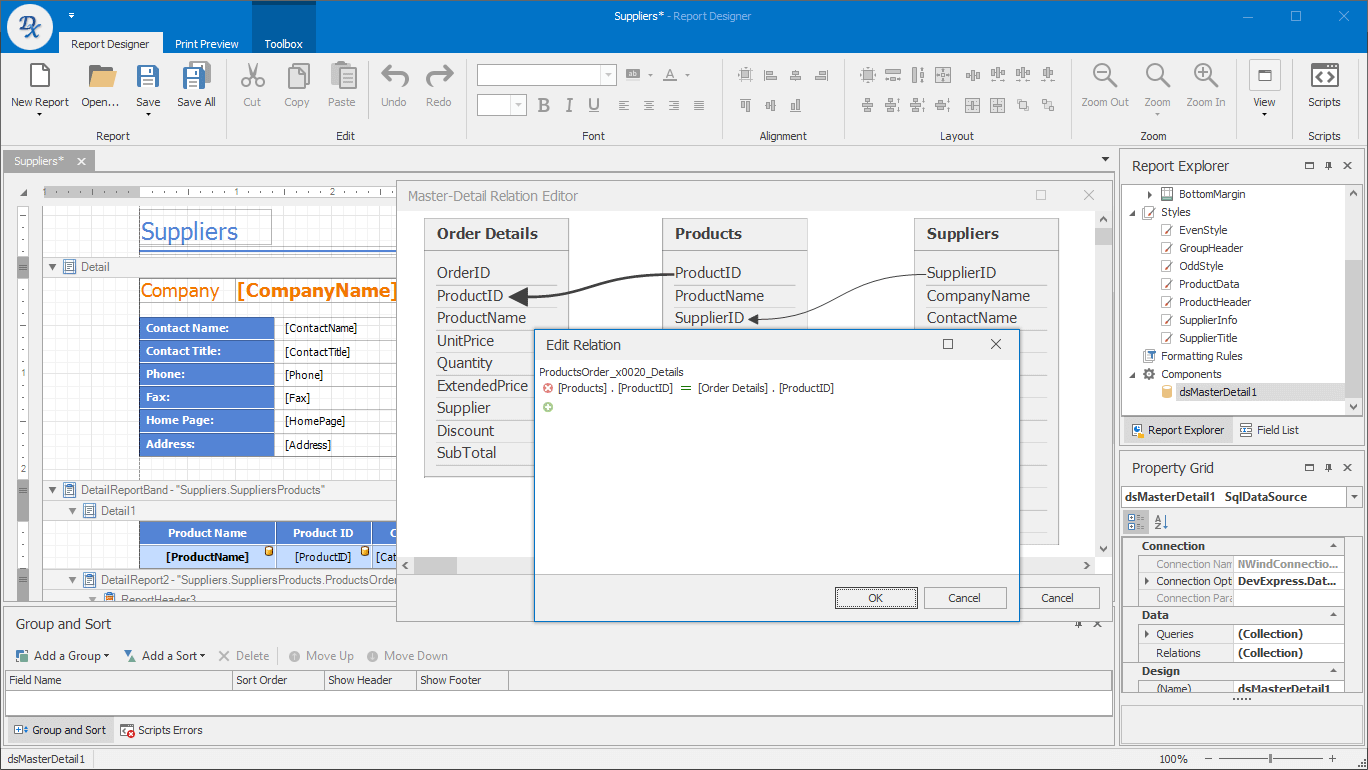Cancel the Edit Relation dialog
Viewport: 1368px width, 770px height.
[x=964, y=598]
